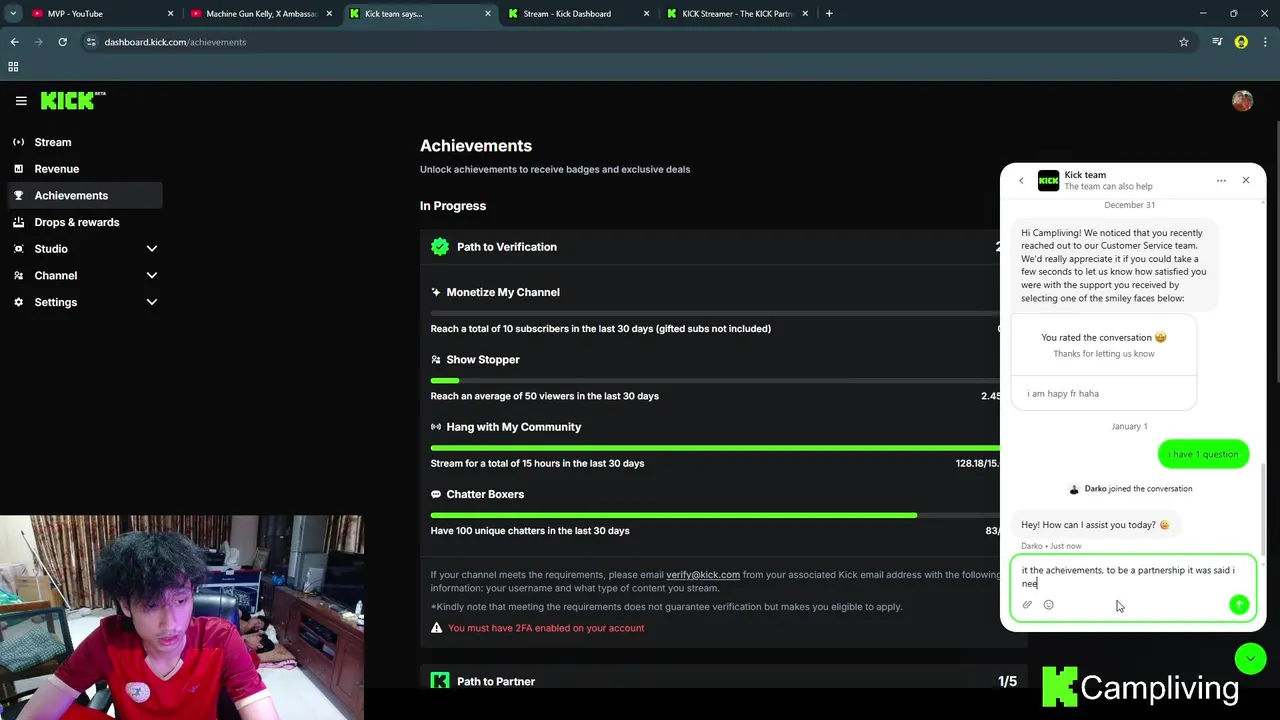Open the browser media control icon
The image size is (1280, 720).
point(1217,42)
